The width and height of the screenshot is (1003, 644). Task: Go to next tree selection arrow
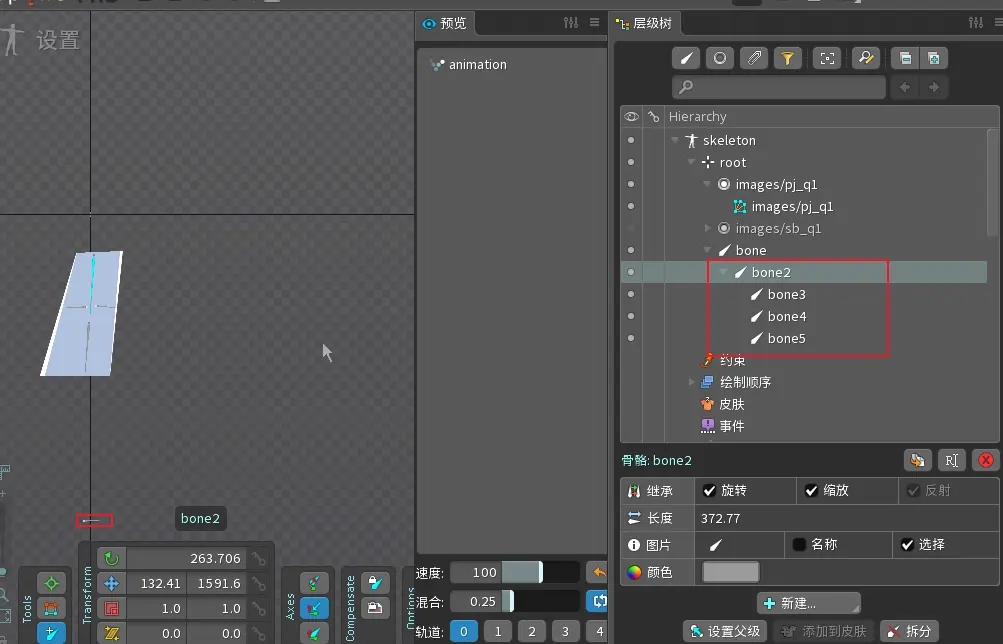tap(934, 87)
